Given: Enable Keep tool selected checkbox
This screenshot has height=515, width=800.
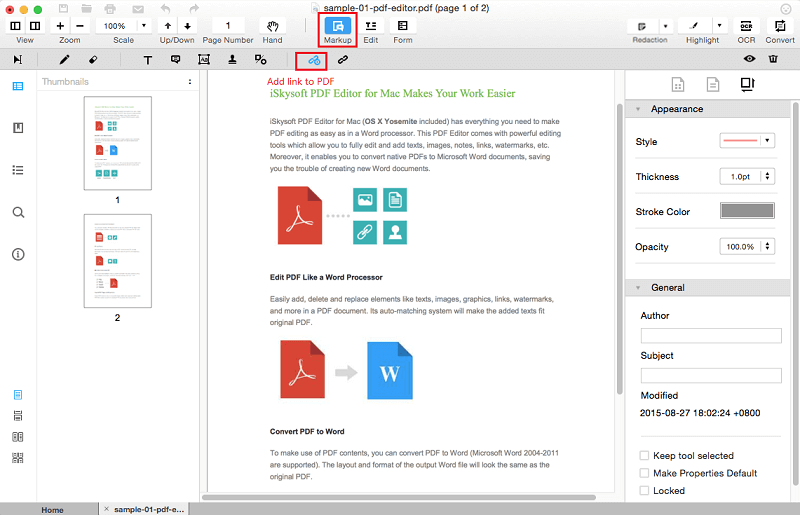Looking at the screenshot, I should tap(644, 455).
